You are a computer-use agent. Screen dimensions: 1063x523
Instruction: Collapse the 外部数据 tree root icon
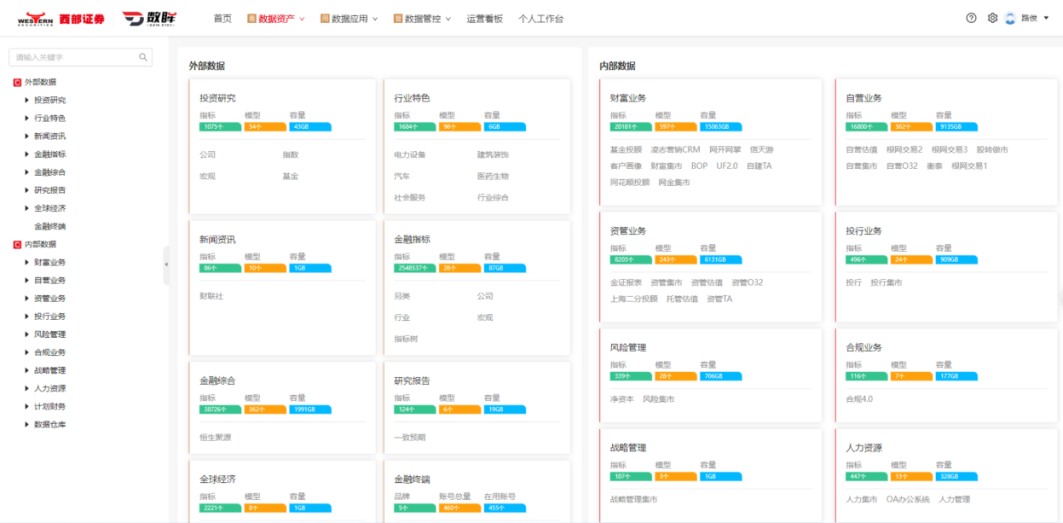pos(17,82)
